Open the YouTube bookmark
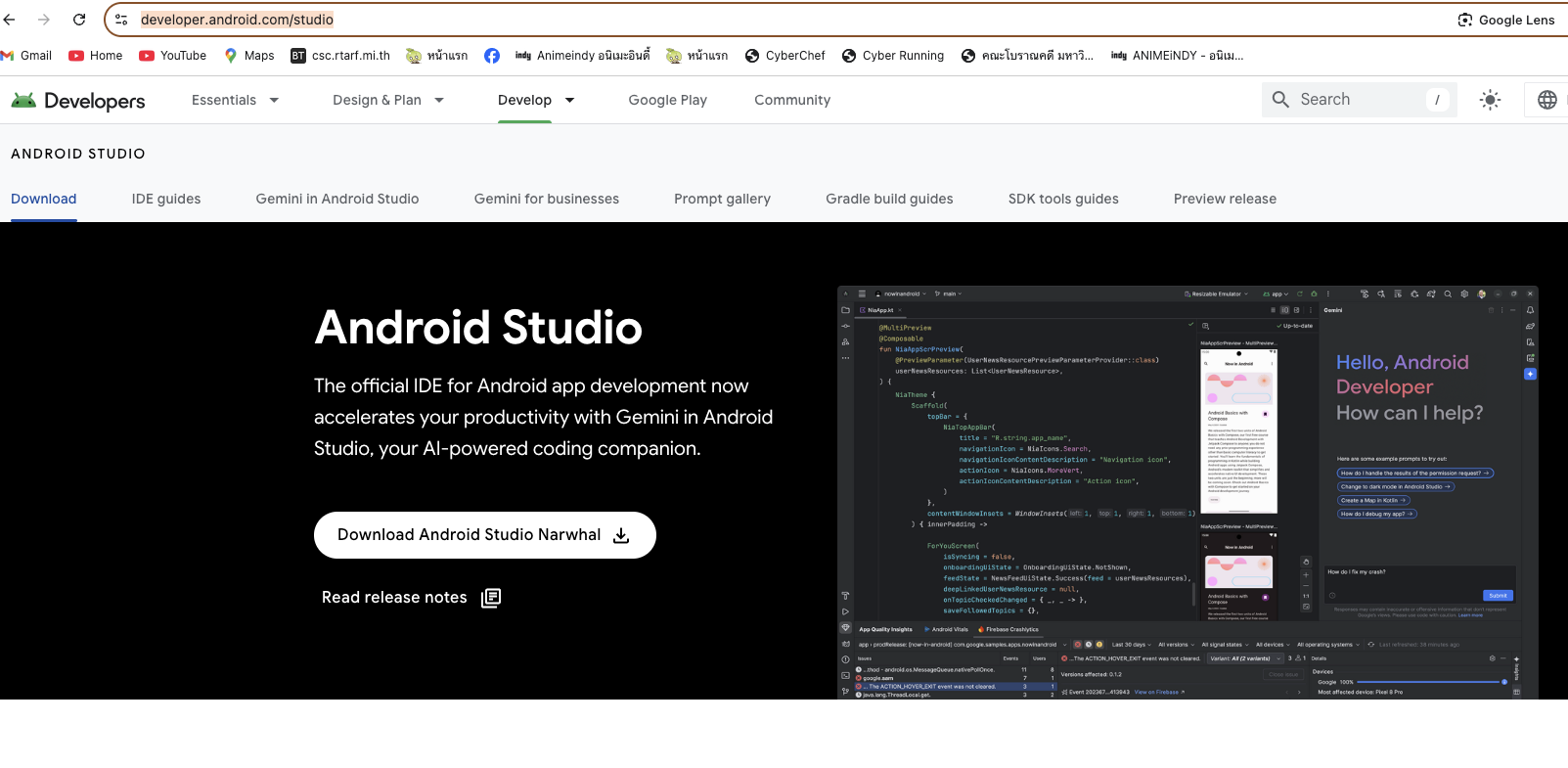 173,56
